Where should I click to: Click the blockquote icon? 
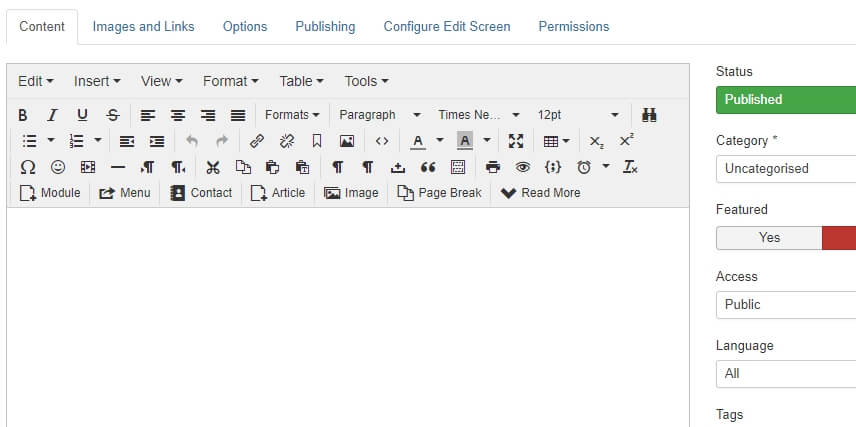[x=428, y=167]
